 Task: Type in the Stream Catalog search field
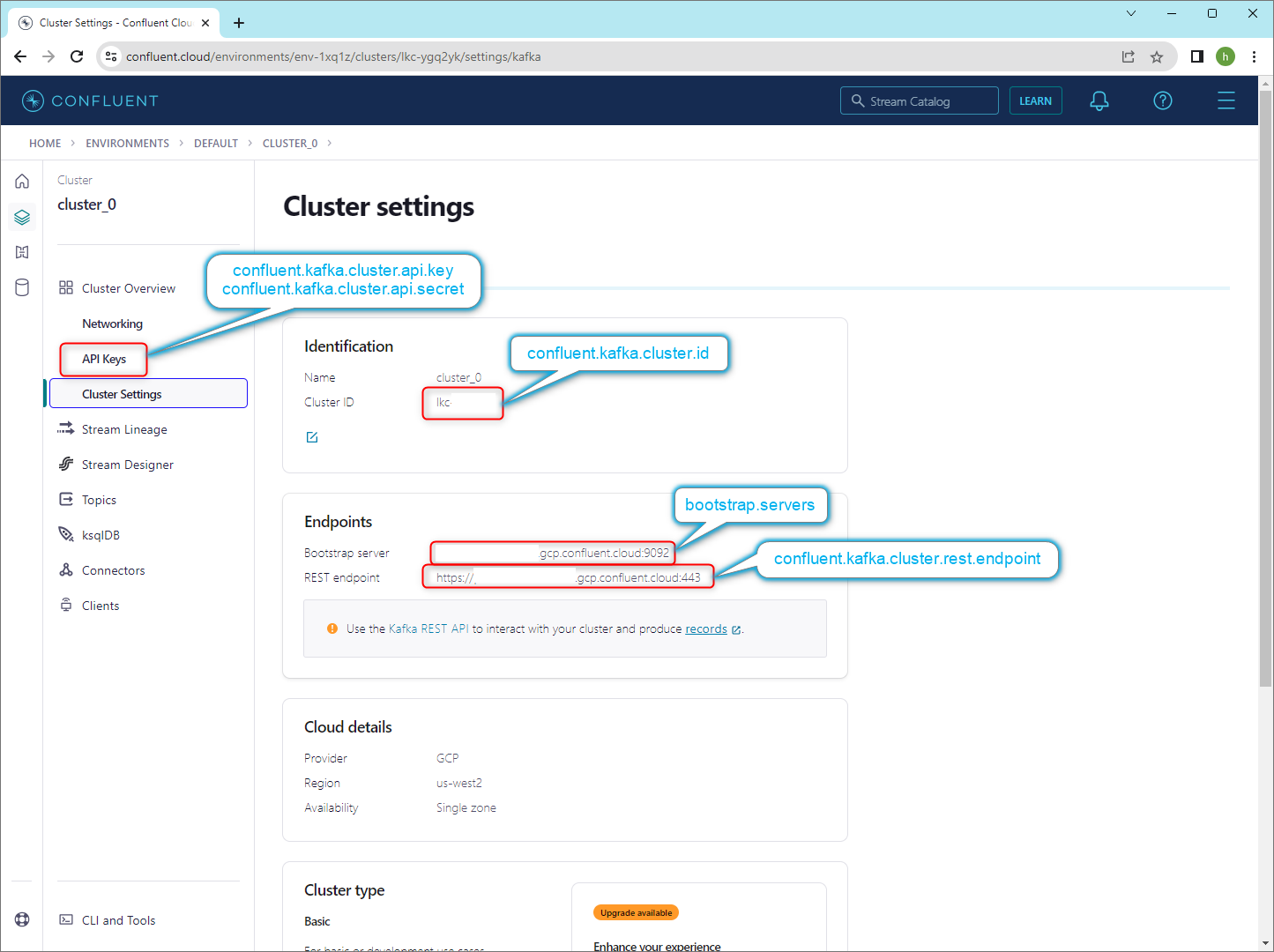coord(928,101)
